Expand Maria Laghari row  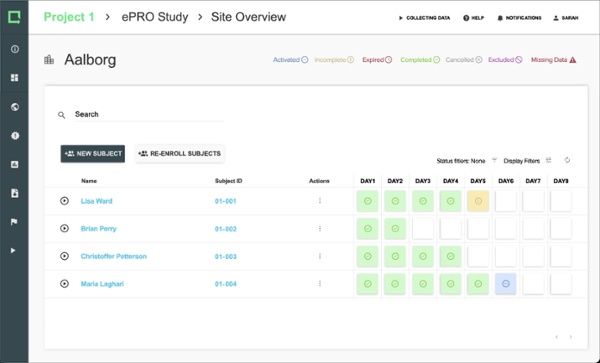(x=64, y=283)
